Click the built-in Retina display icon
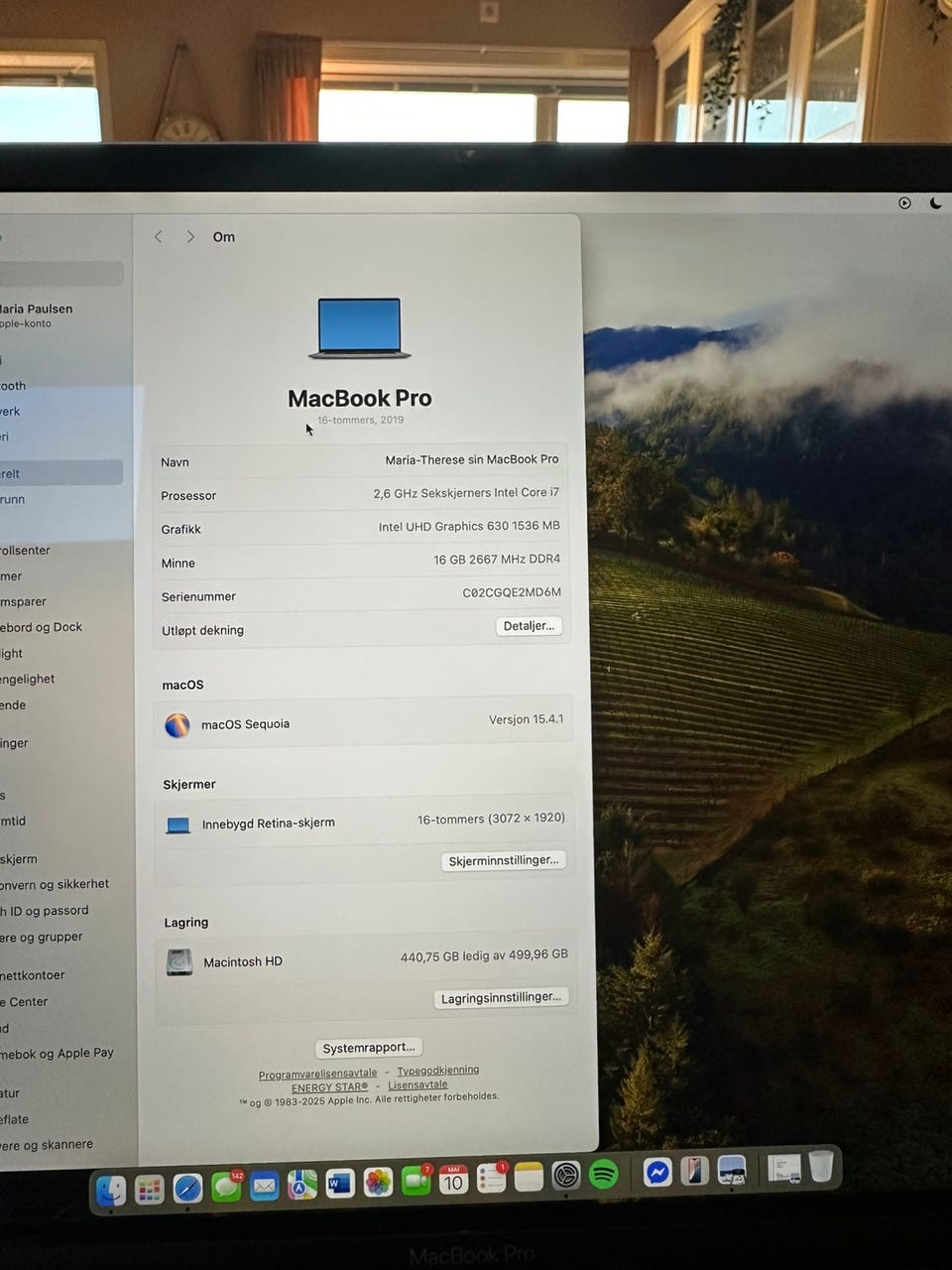The height and width of the screenshot is (1270, 952). pyautogui.click(x=178, y=825)
